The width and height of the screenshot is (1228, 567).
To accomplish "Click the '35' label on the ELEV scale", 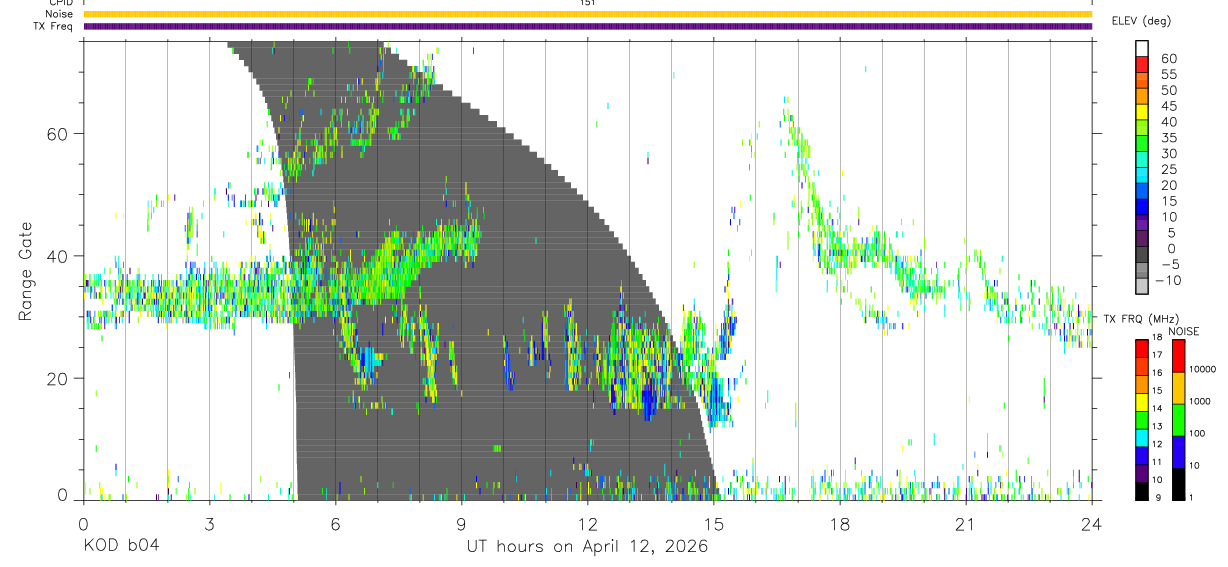I will [x=1169, y=138].
